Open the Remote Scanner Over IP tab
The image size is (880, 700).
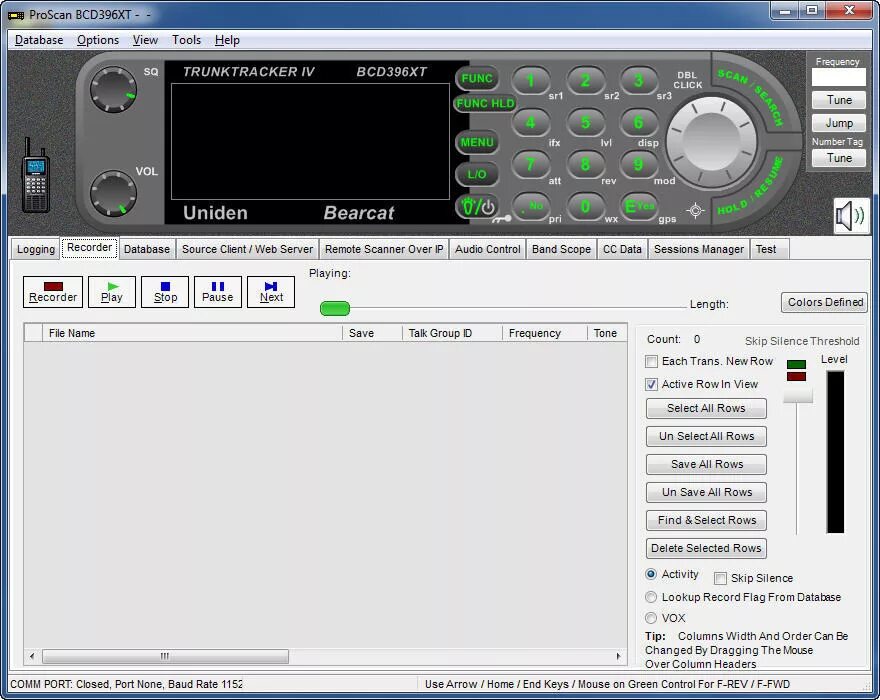(384, 249)
